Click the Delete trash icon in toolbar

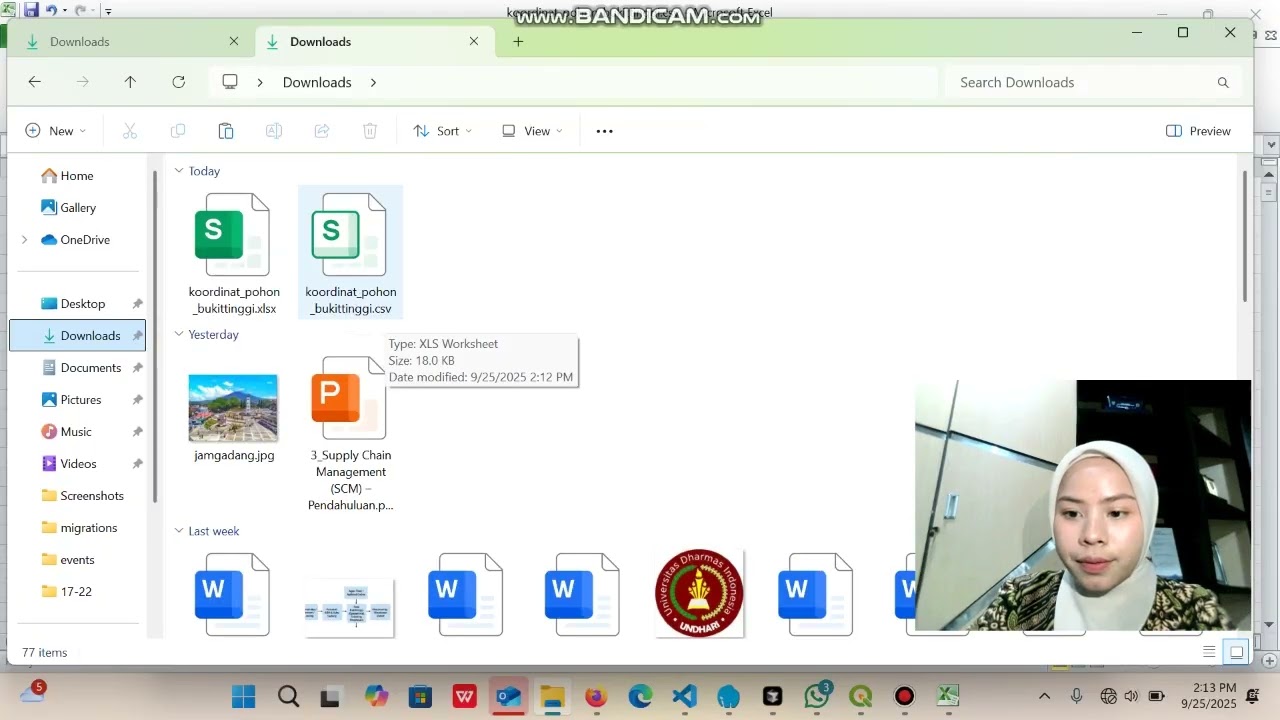[x=370, y=131]
